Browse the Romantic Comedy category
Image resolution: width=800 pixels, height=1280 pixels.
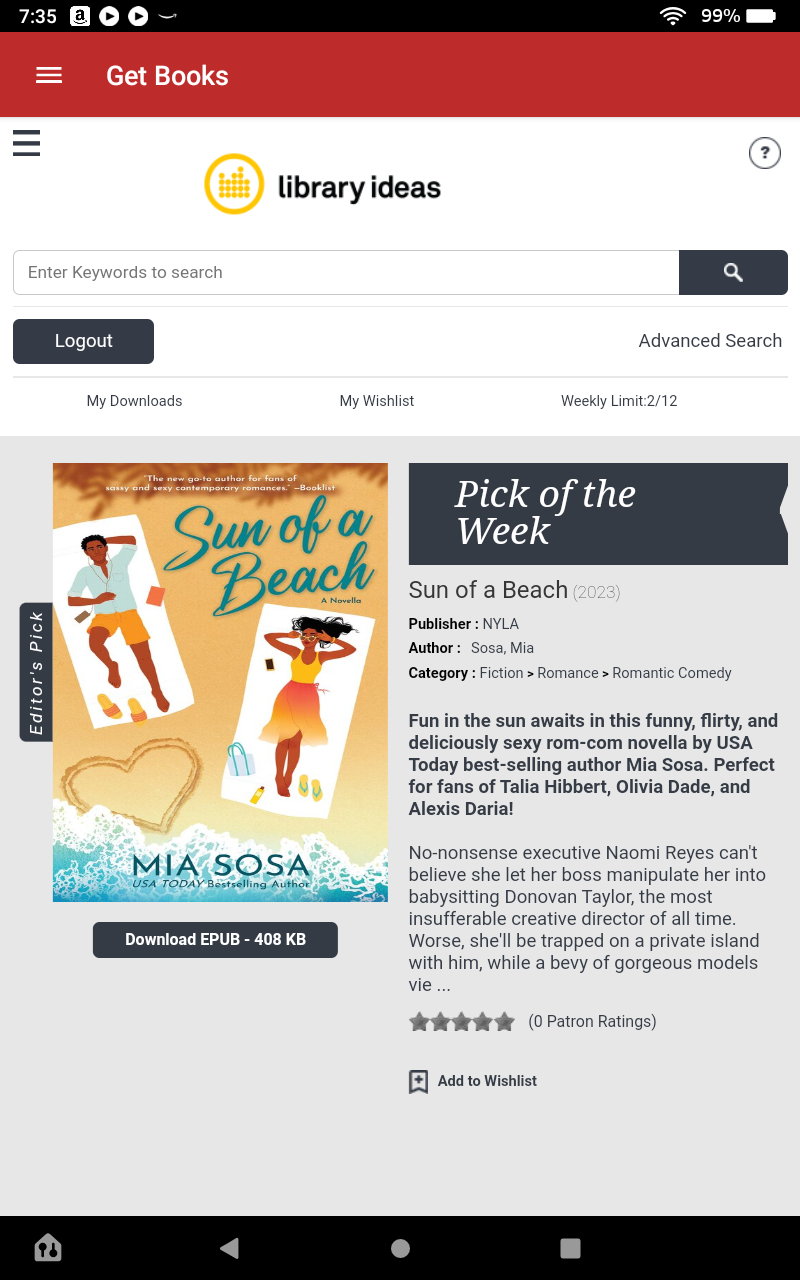click(x=671, y=673)
